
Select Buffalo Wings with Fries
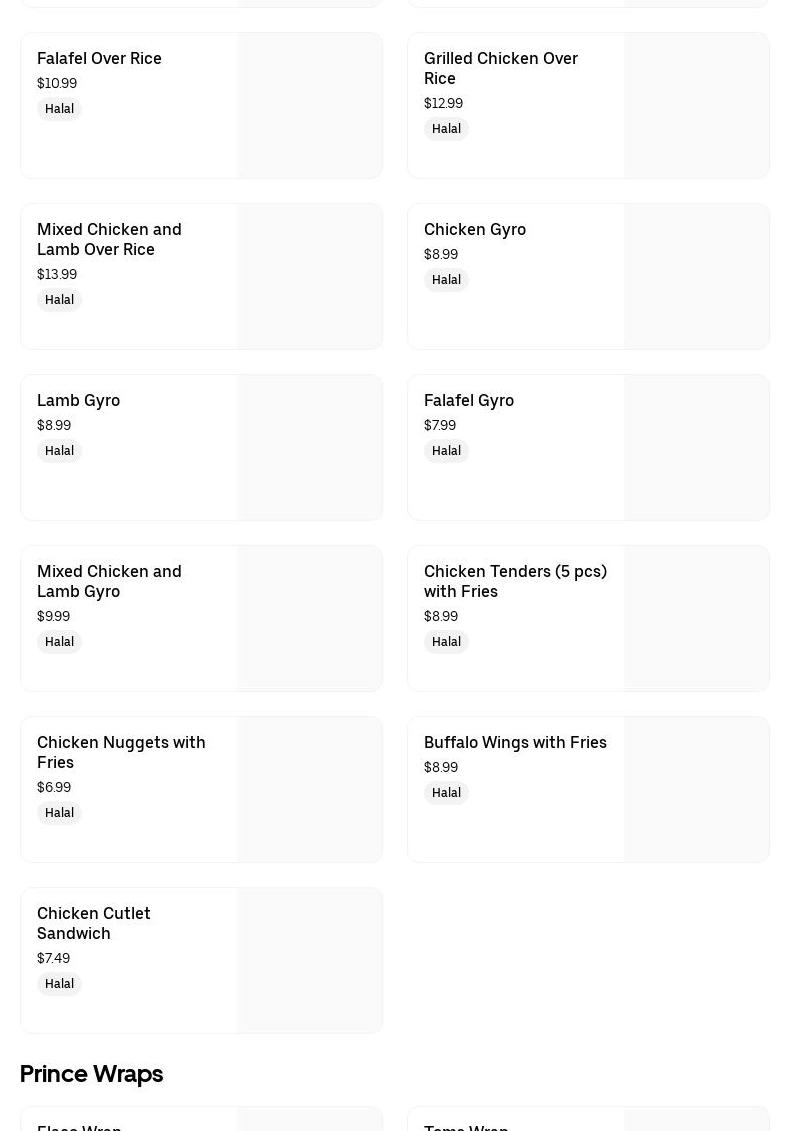[515, 743]
